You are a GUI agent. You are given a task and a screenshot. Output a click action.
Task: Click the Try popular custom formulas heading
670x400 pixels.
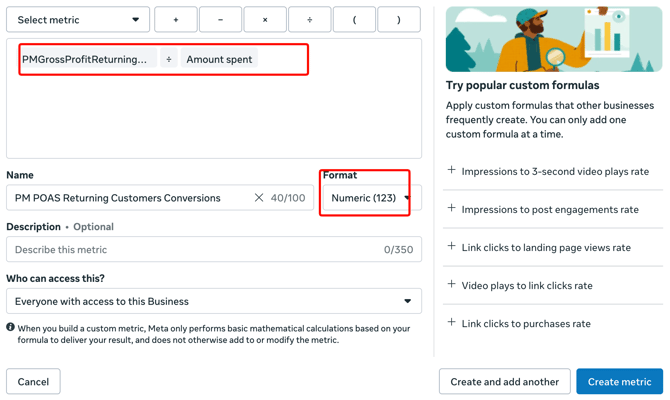pos(523,85)
